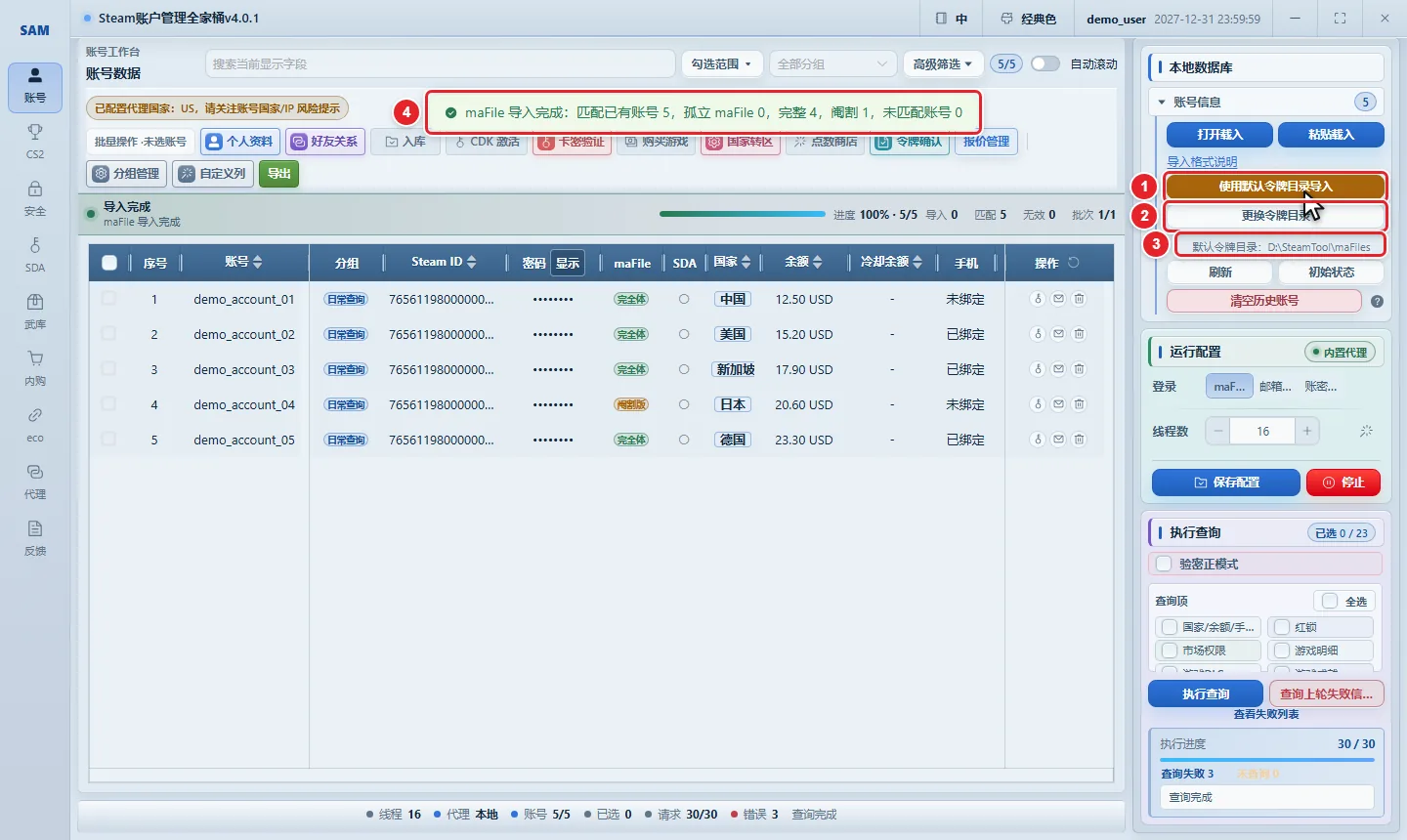This screenshot has width=1407, height=840.
Task: Click 使用默认令牌目录导入 button
Action: click(x=1275, y=187)
